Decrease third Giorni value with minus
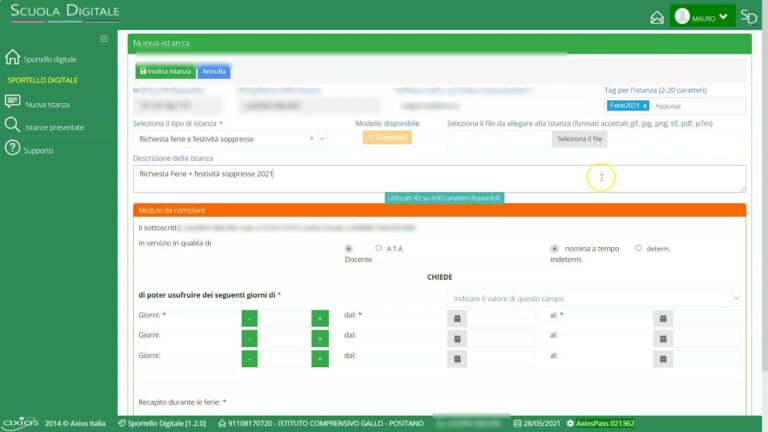This screenshot has width=768, height=432. (249, 359)
